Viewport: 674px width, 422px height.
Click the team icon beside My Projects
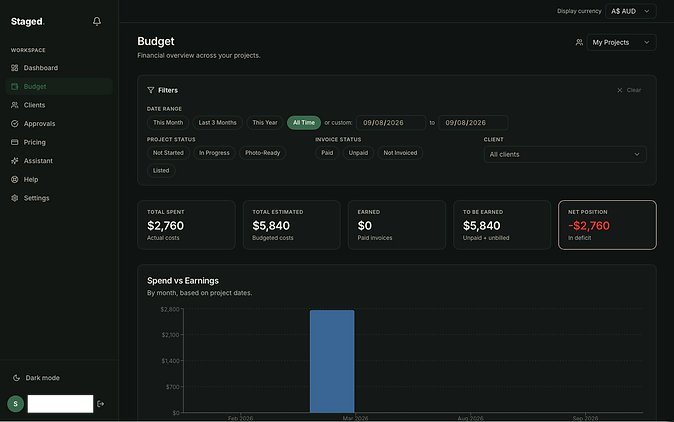click(579, 42)
